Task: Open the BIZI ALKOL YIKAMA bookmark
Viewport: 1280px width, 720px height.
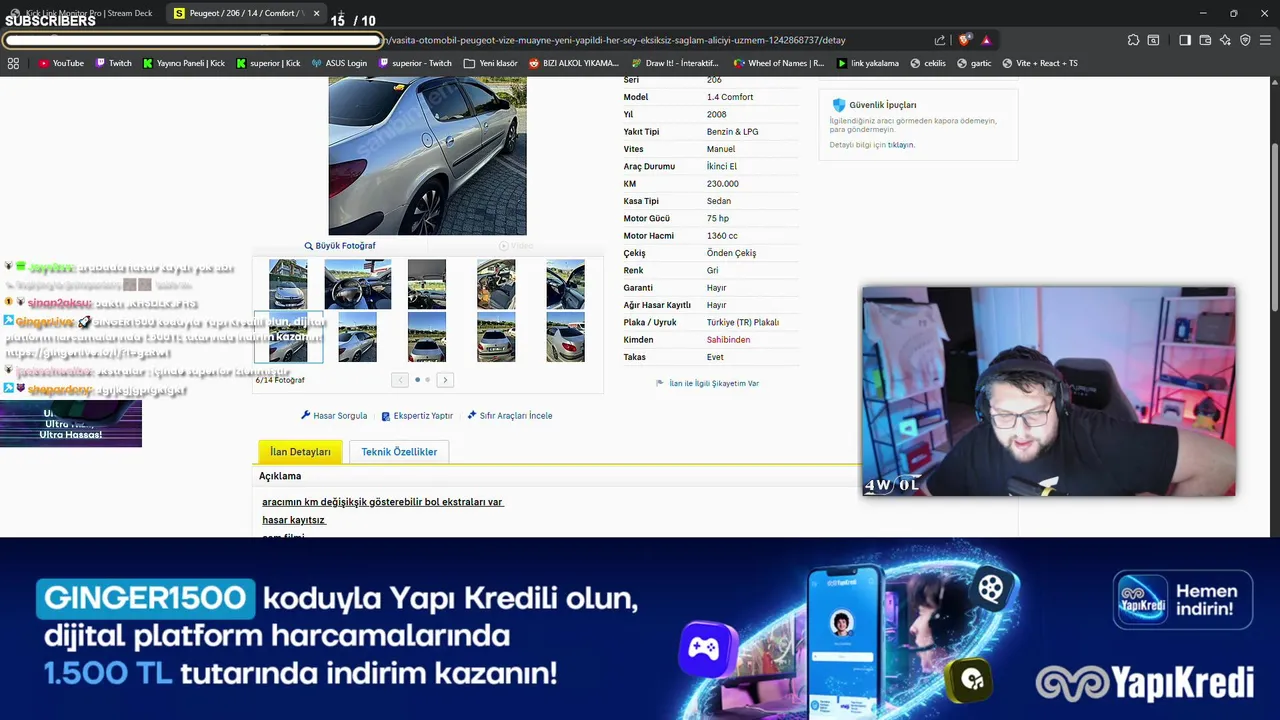Action: (574, 63)
